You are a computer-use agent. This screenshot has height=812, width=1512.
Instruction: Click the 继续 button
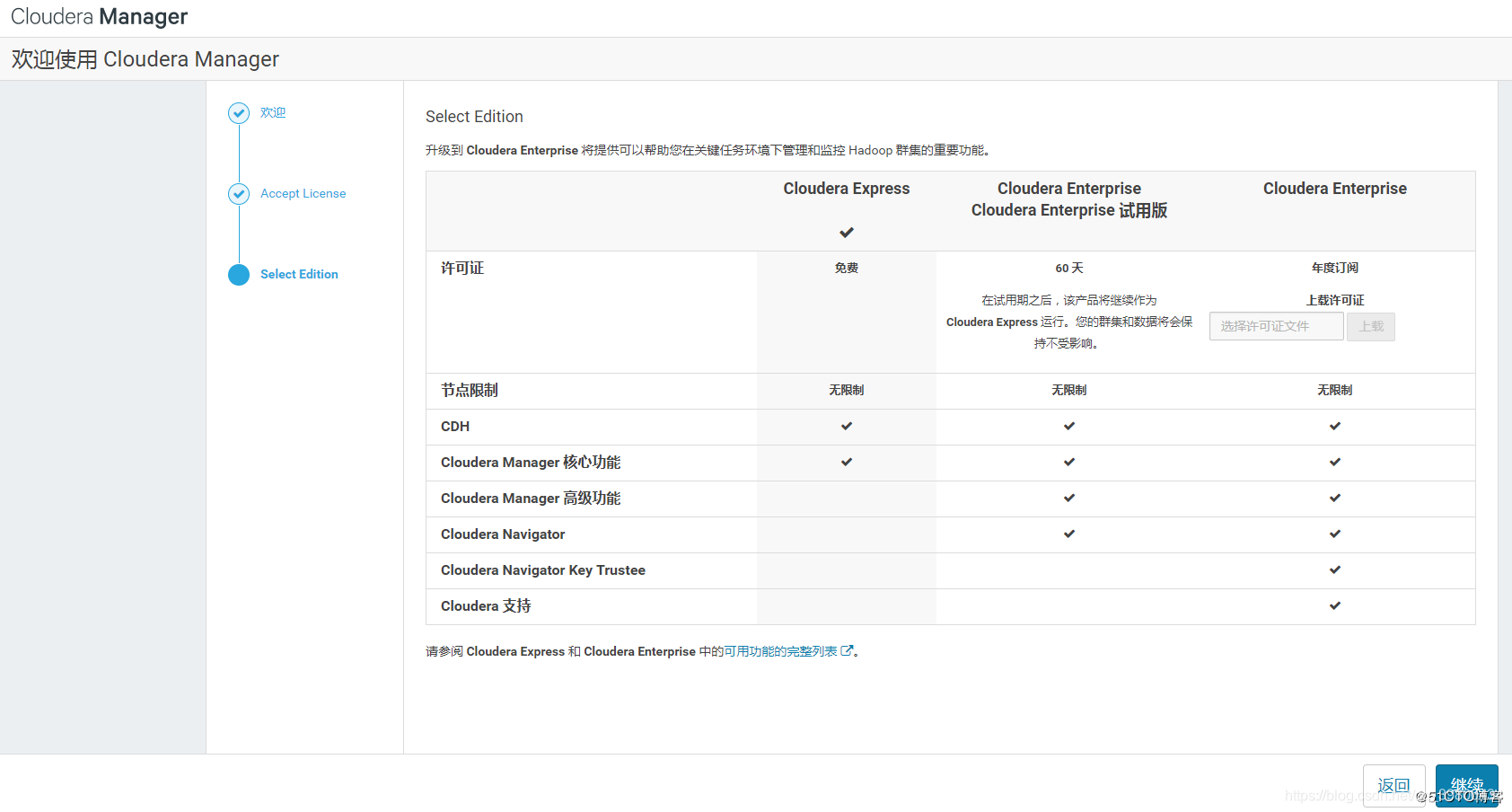pos(1467,786)
